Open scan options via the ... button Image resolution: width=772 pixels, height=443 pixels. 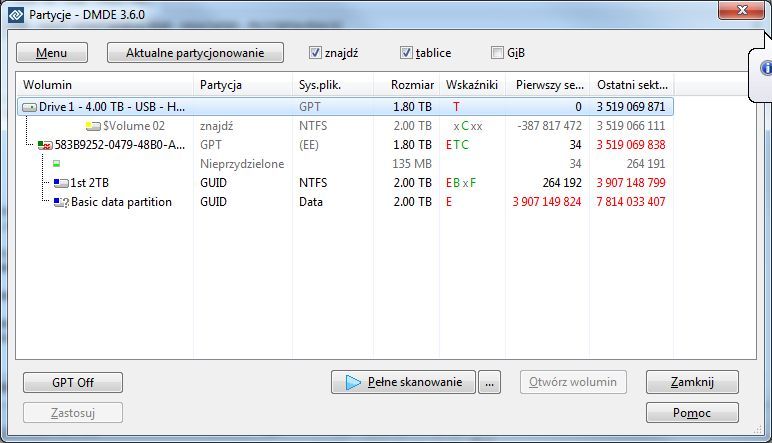click(489, 382)
